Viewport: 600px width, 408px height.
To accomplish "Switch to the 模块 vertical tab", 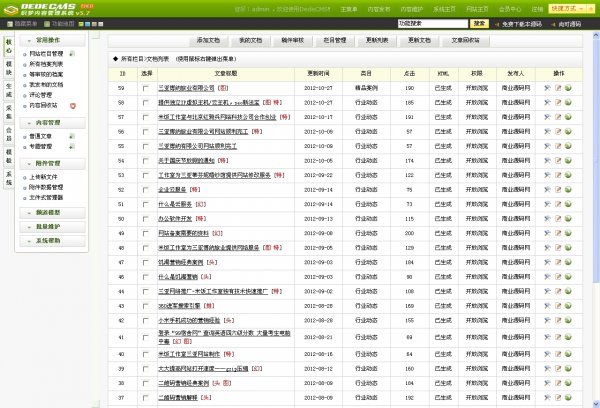I will pos(9,69).
